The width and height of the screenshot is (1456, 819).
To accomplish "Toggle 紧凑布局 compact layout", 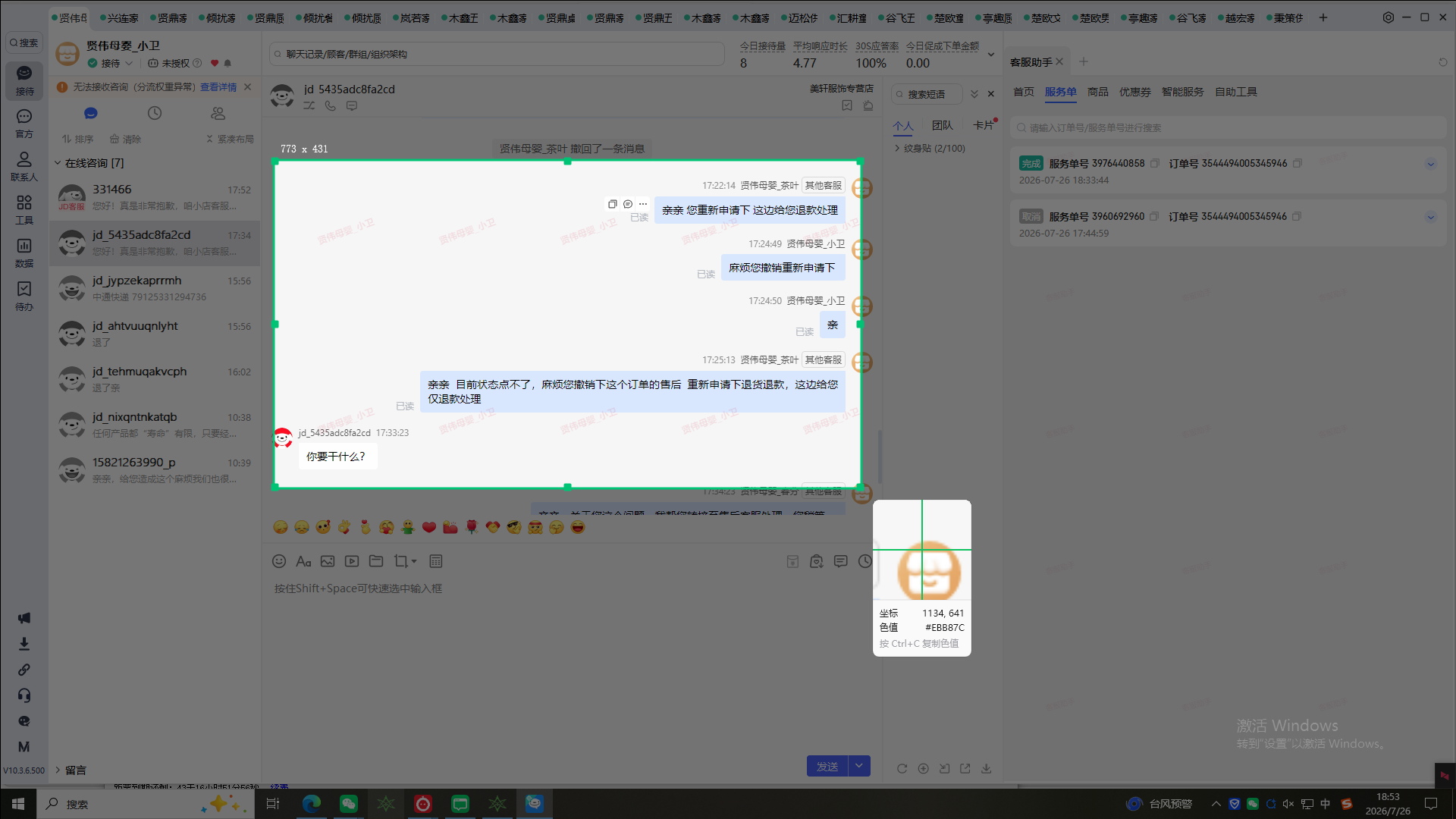I will point(230,139).
